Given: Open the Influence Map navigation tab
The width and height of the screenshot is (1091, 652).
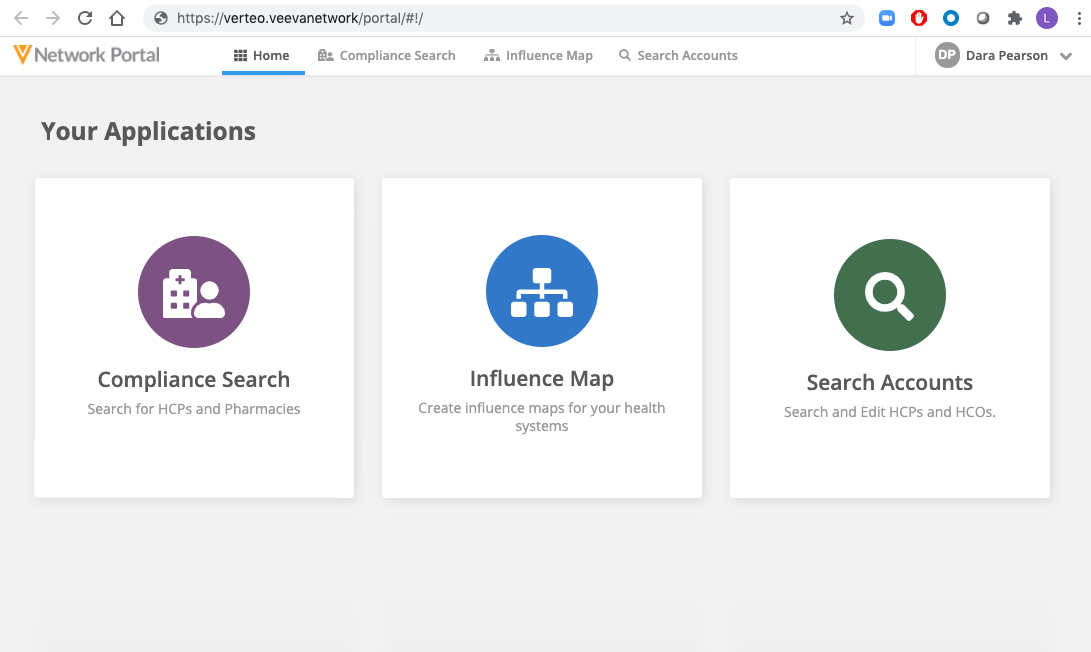Looking at the screenshot, I should 538,56.
